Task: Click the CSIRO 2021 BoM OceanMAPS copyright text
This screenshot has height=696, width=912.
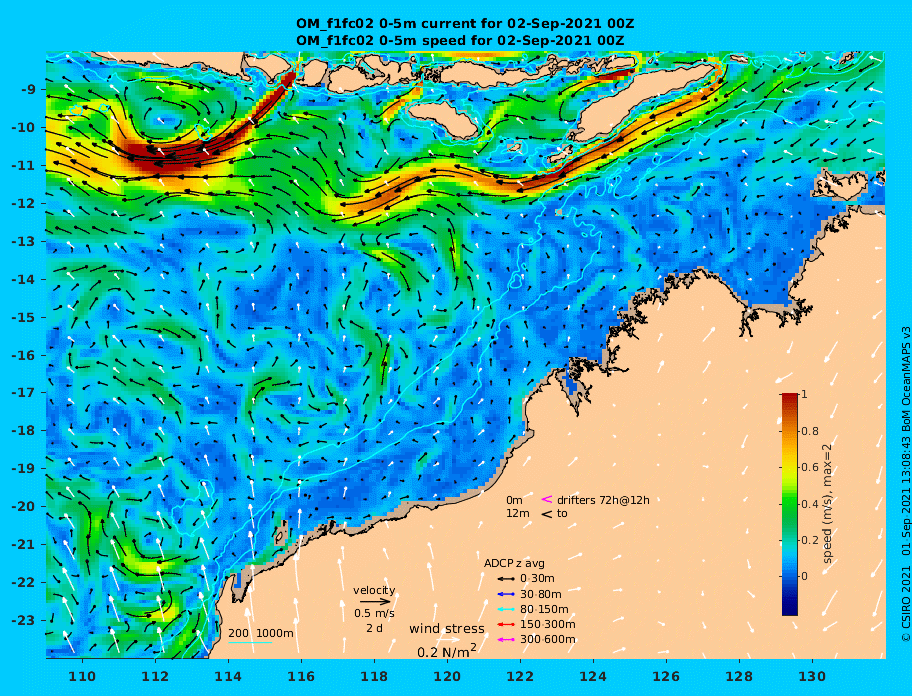Action: click(905, 484)
